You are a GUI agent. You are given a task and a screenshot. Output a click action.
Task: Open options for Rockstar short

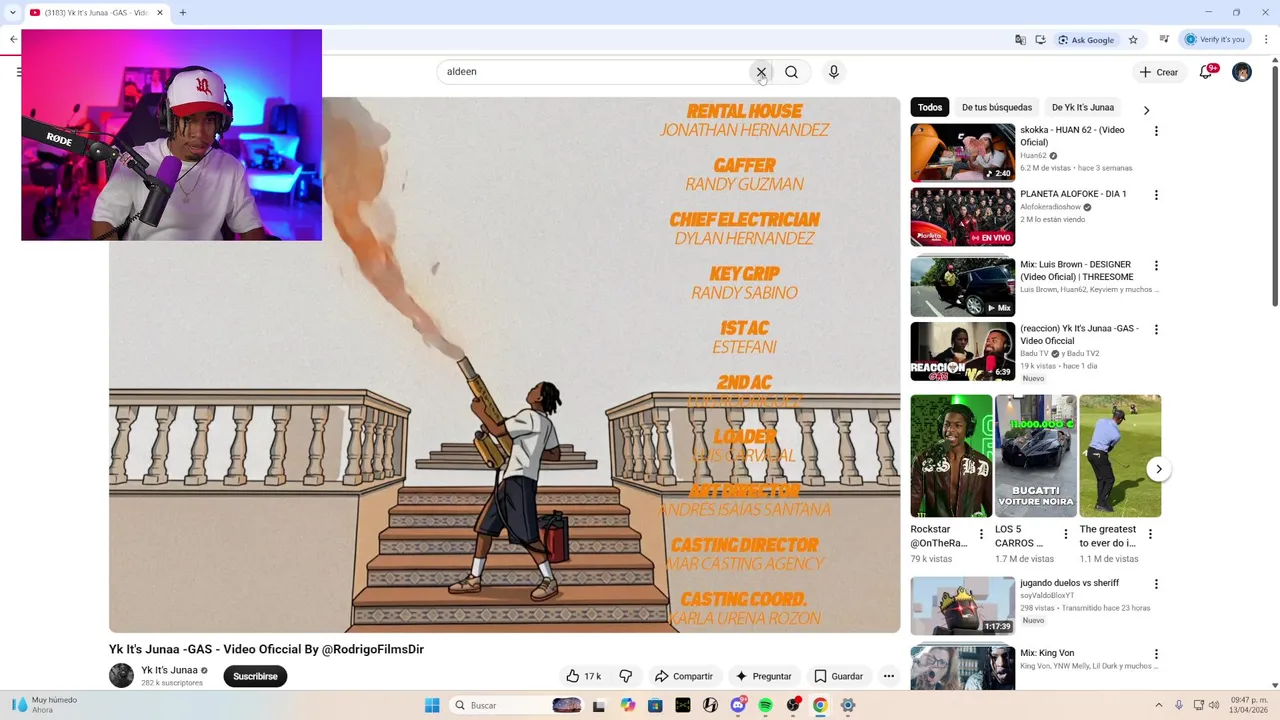coord(981,534)
